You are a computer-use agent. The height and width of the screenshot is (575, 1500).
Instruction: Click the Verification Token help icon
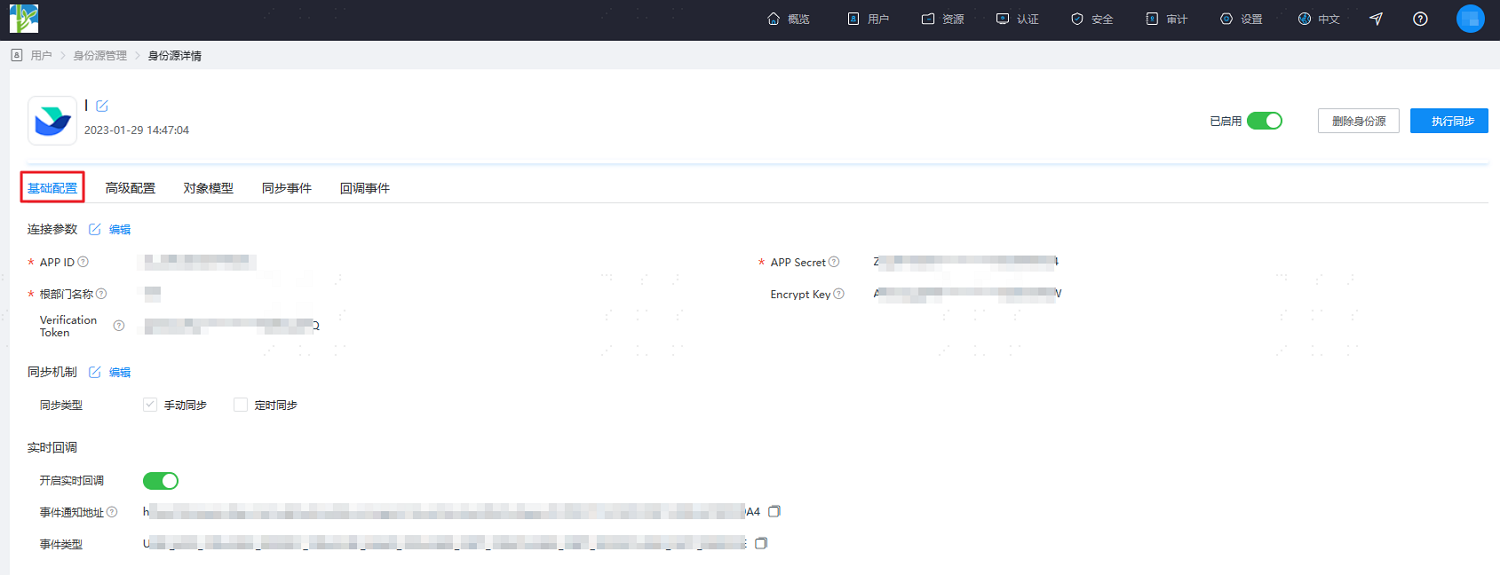tap(119, 326)
